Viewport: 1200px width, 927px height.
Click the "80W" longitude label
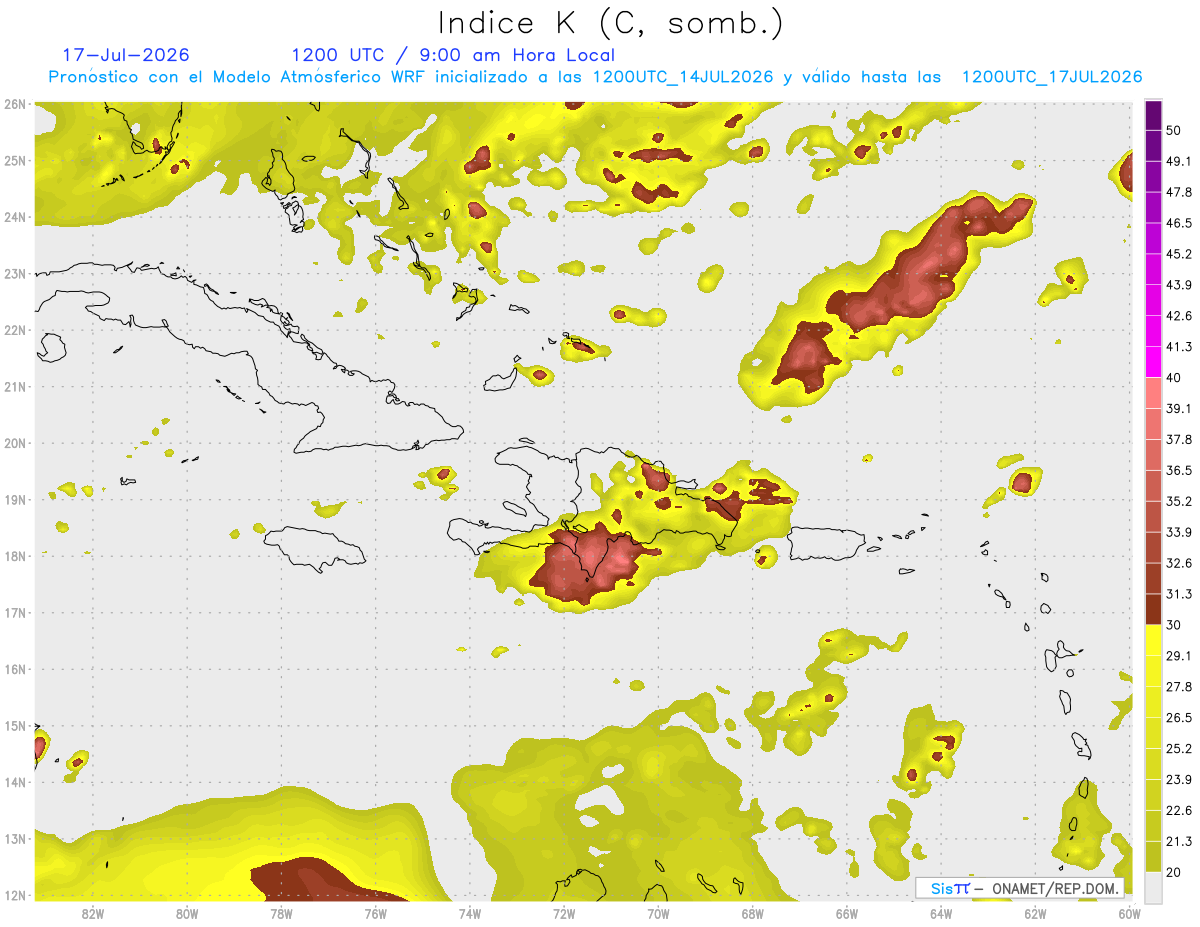(187, 913)
